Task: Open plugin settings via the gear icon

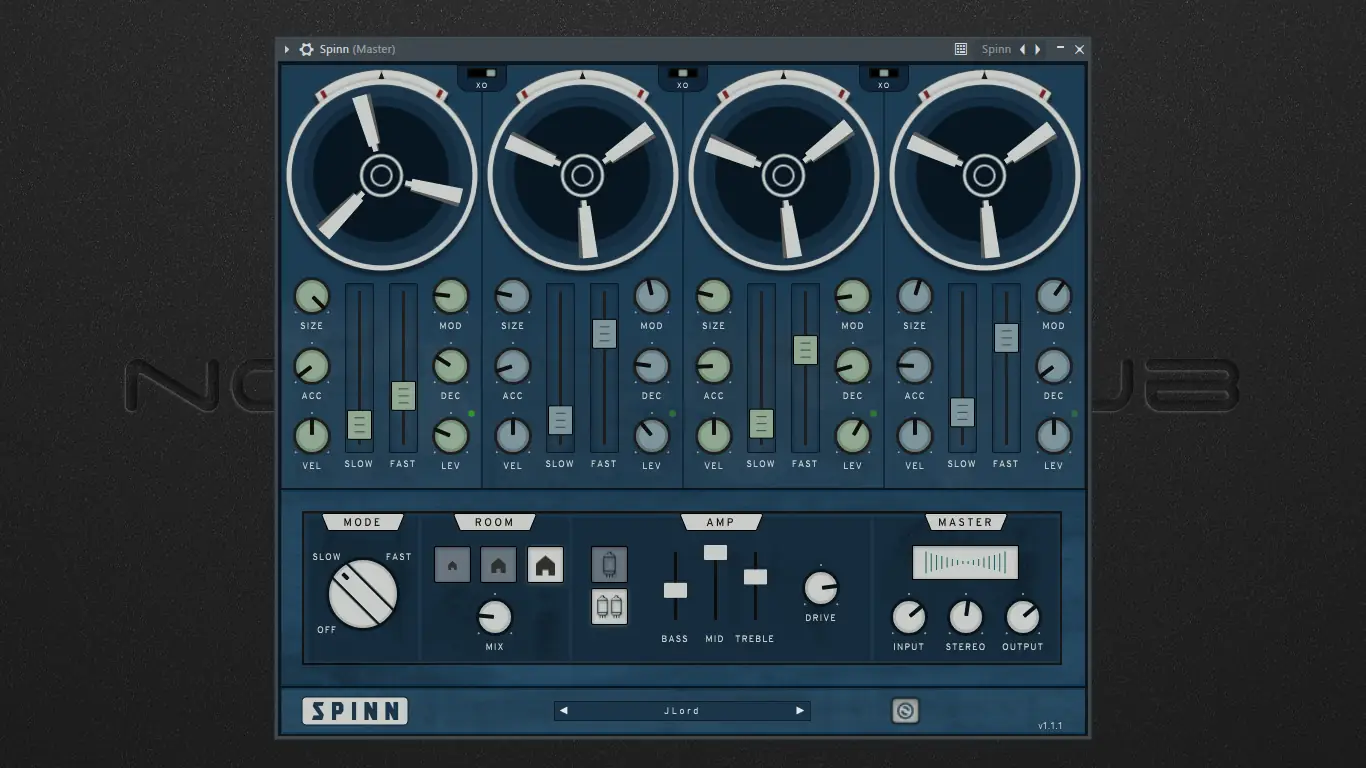Action: tap(306, 48)
